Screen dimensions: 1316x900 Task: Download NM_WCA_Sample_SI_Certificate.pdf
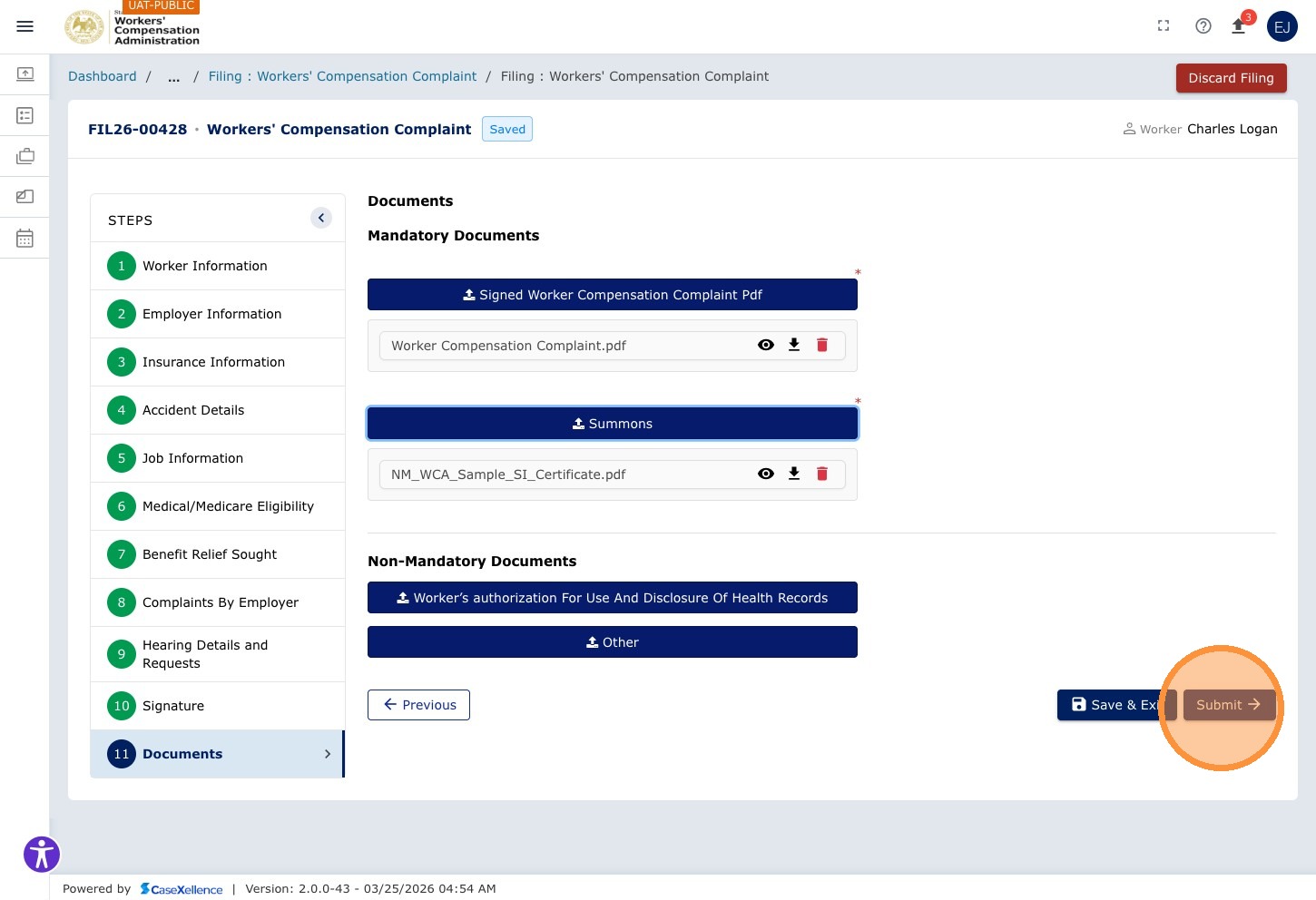pos(794,474)
